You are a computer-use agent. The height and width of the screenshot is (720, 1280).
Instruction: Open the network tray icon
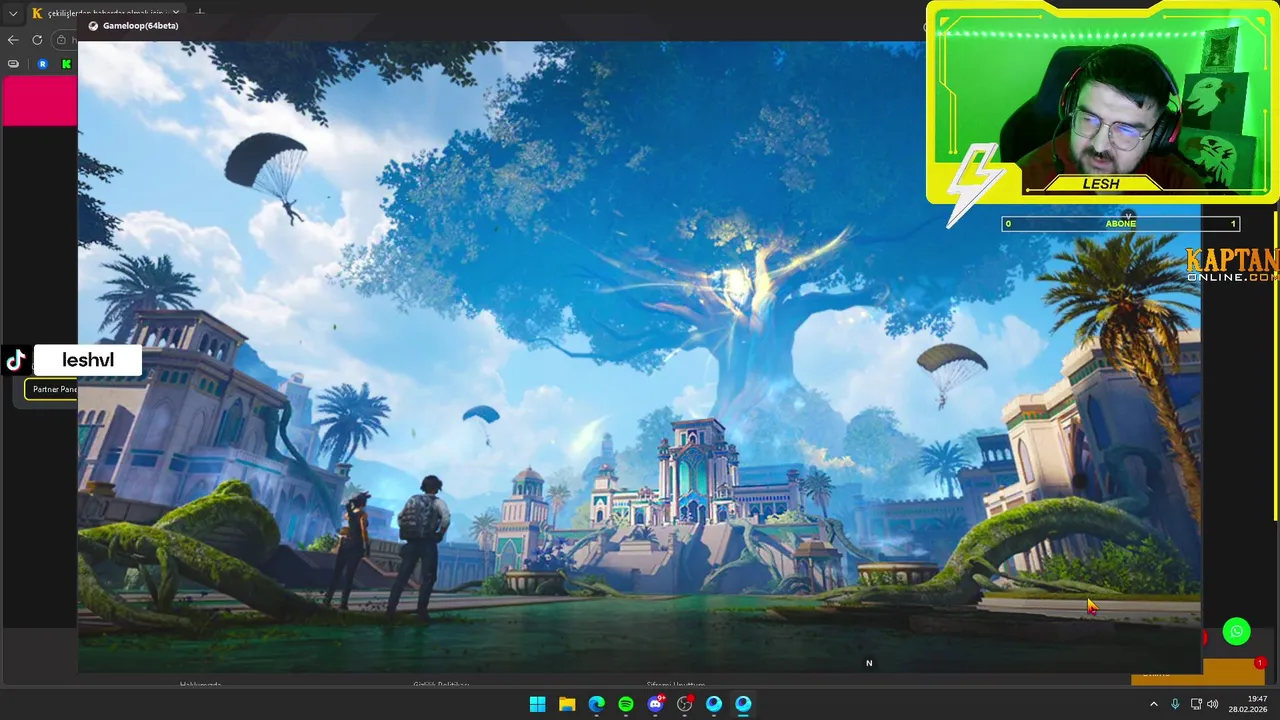pyautogui.click(x=1196, y=704)
